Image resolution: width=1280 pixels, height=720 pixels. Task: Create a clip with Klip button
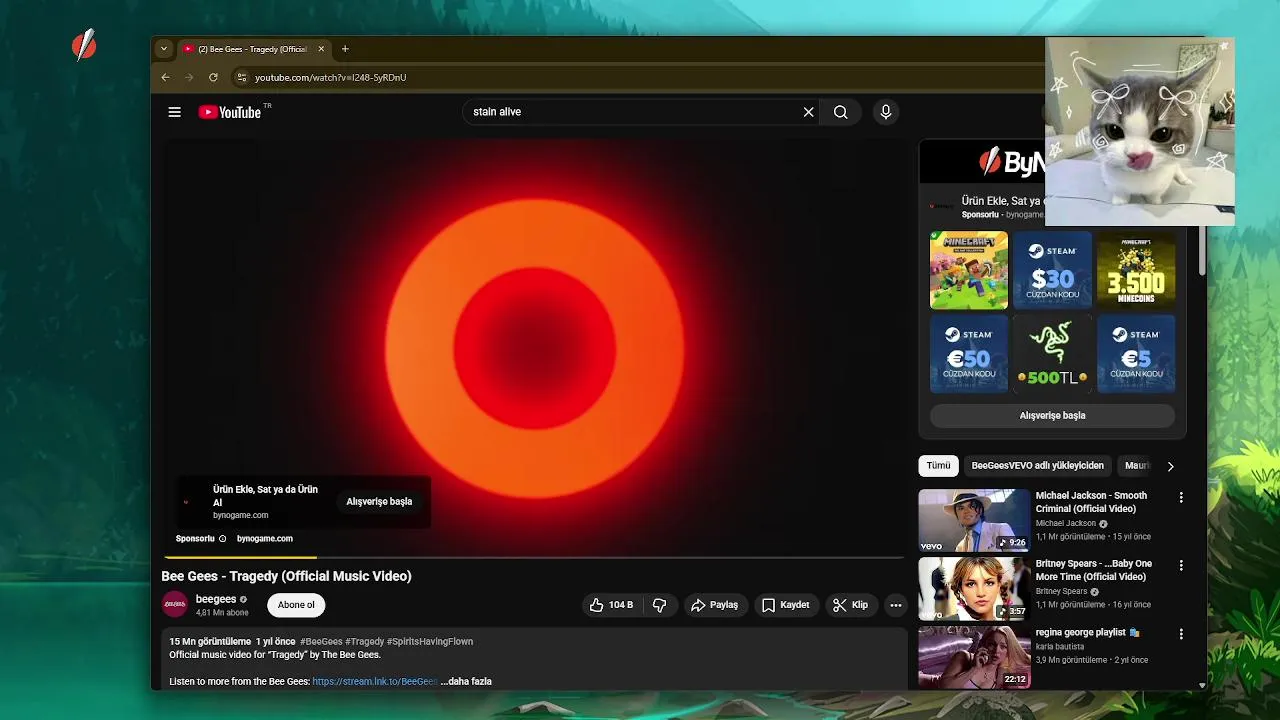click(850, 605)
